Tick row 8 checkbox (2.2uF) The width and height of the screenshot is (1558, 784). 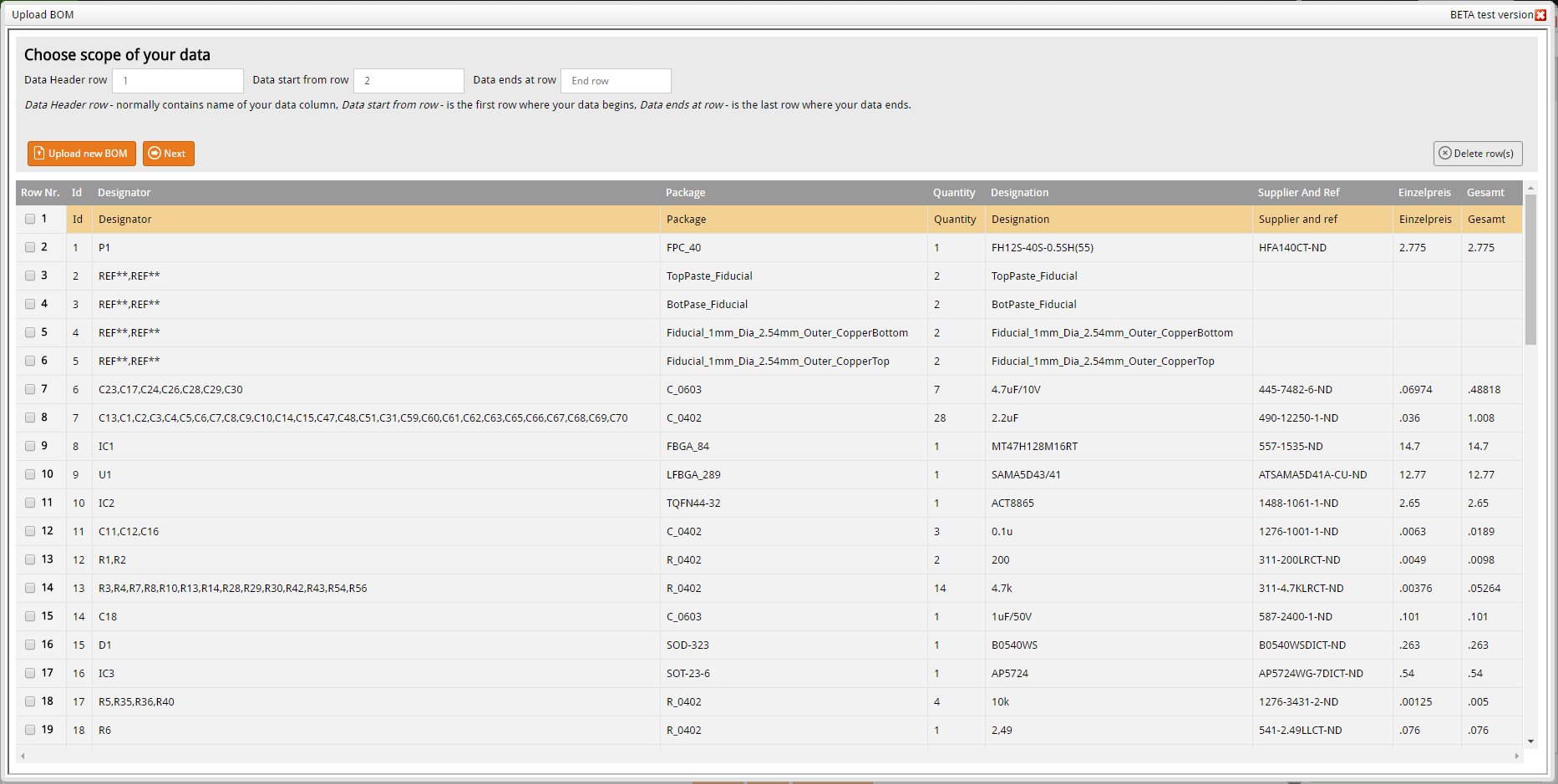tap(30, 417)
